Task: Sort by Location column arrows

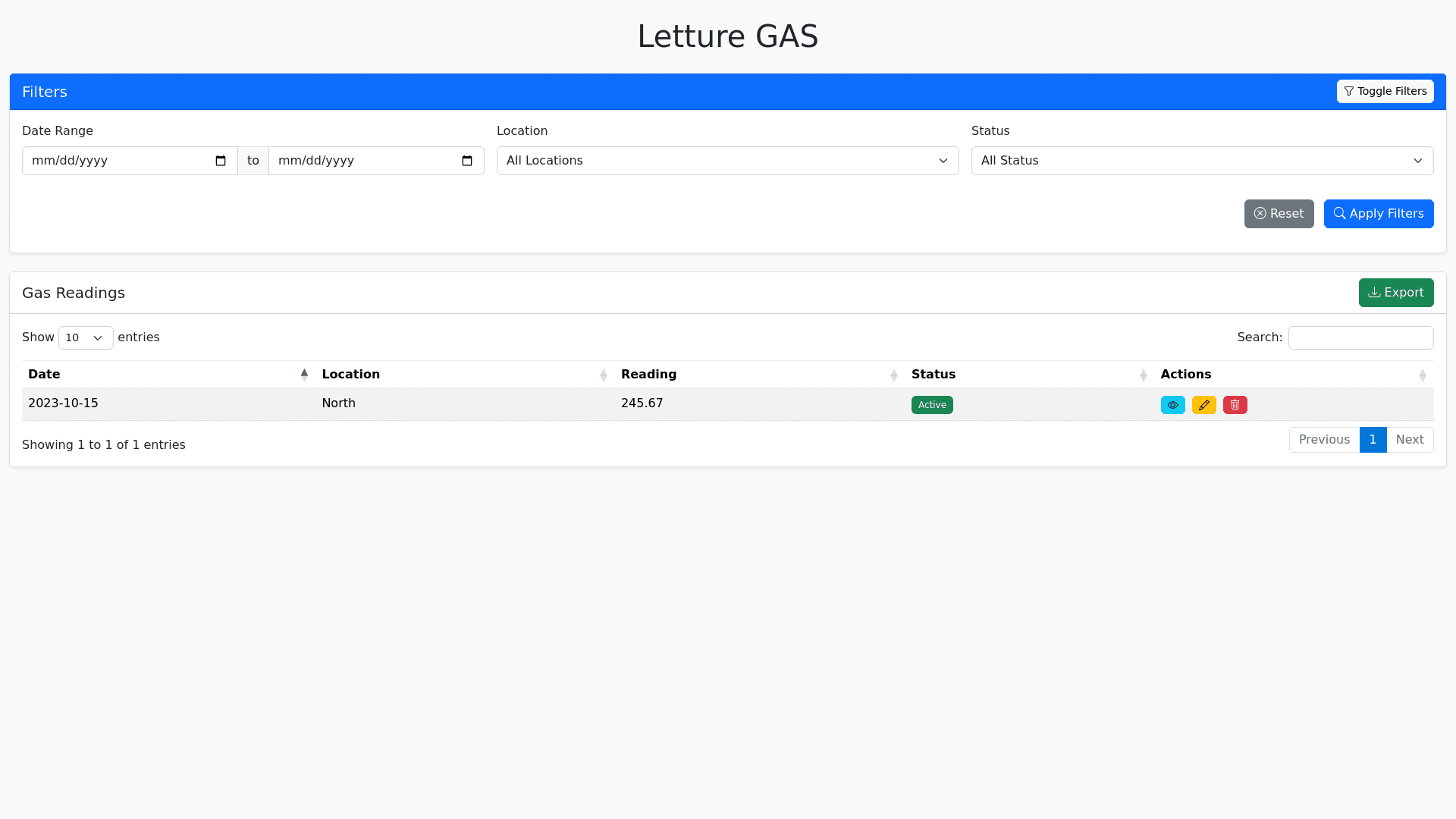Action: 604,375
